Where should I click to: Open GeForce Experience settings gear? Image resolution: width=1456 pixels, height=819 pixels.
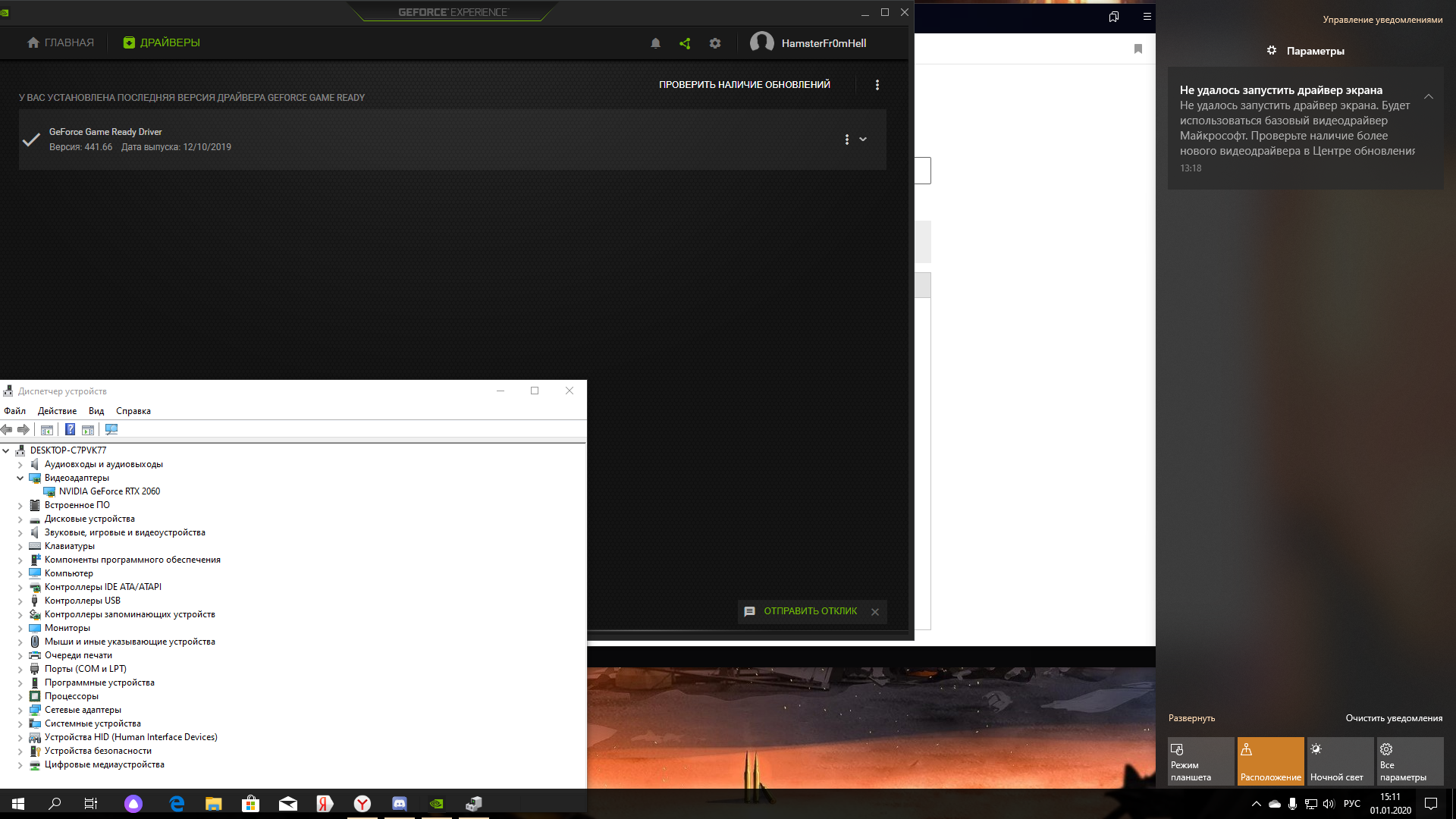click(x=715, y=43)
